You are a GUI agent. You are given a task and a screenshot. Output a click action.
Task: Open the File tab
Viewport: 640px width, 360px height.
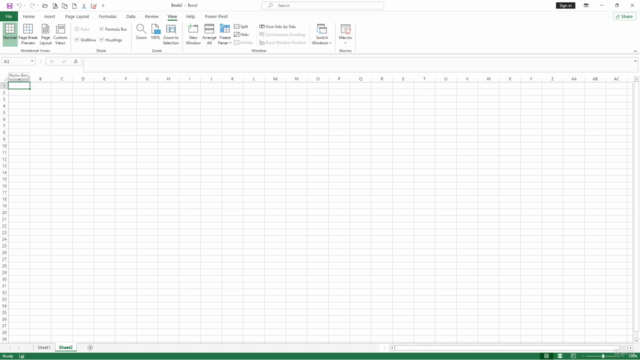[9, 16]
